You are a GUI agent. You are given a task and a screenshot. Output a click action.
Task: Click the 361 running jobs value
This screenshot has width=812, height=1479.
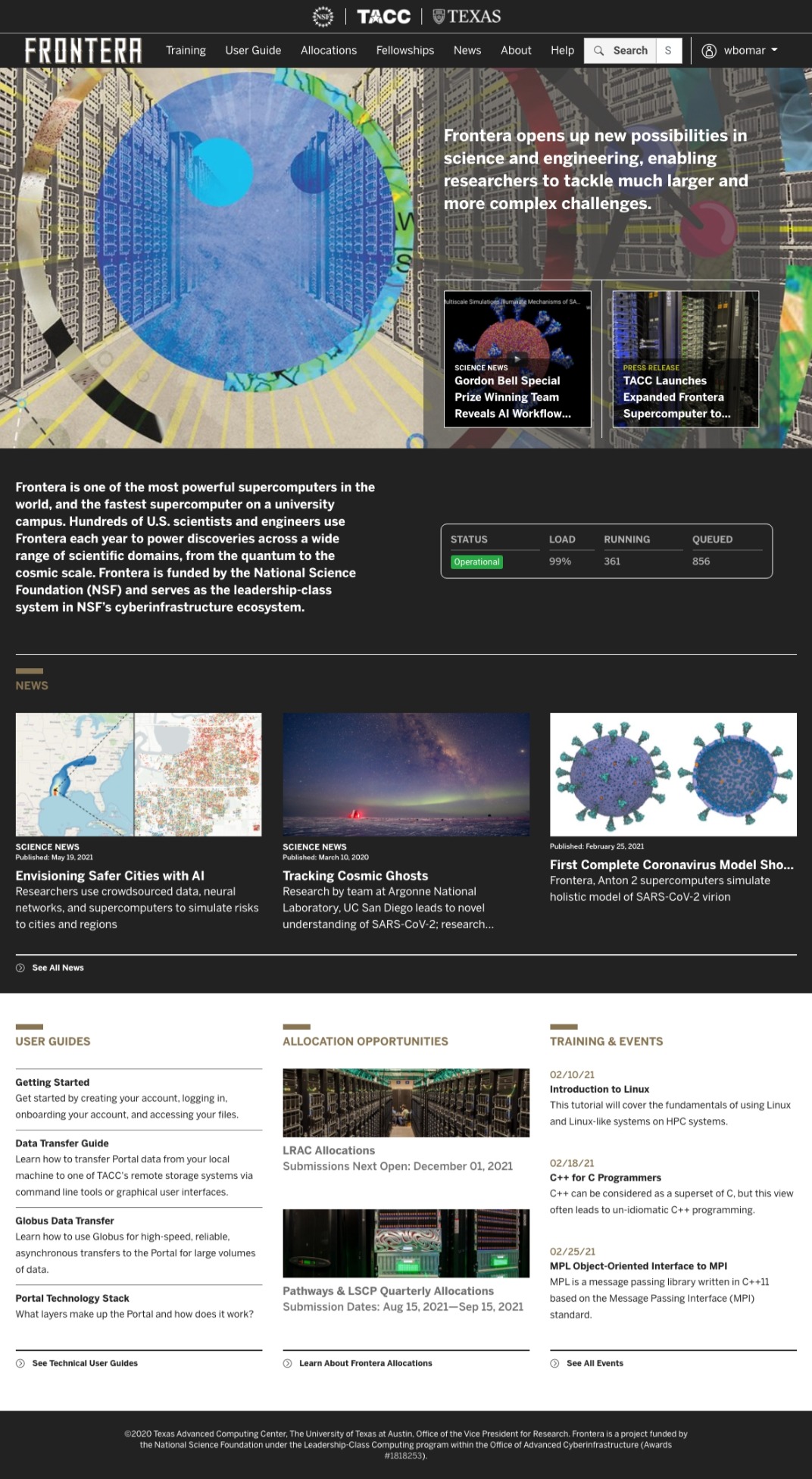click(612, 561)
